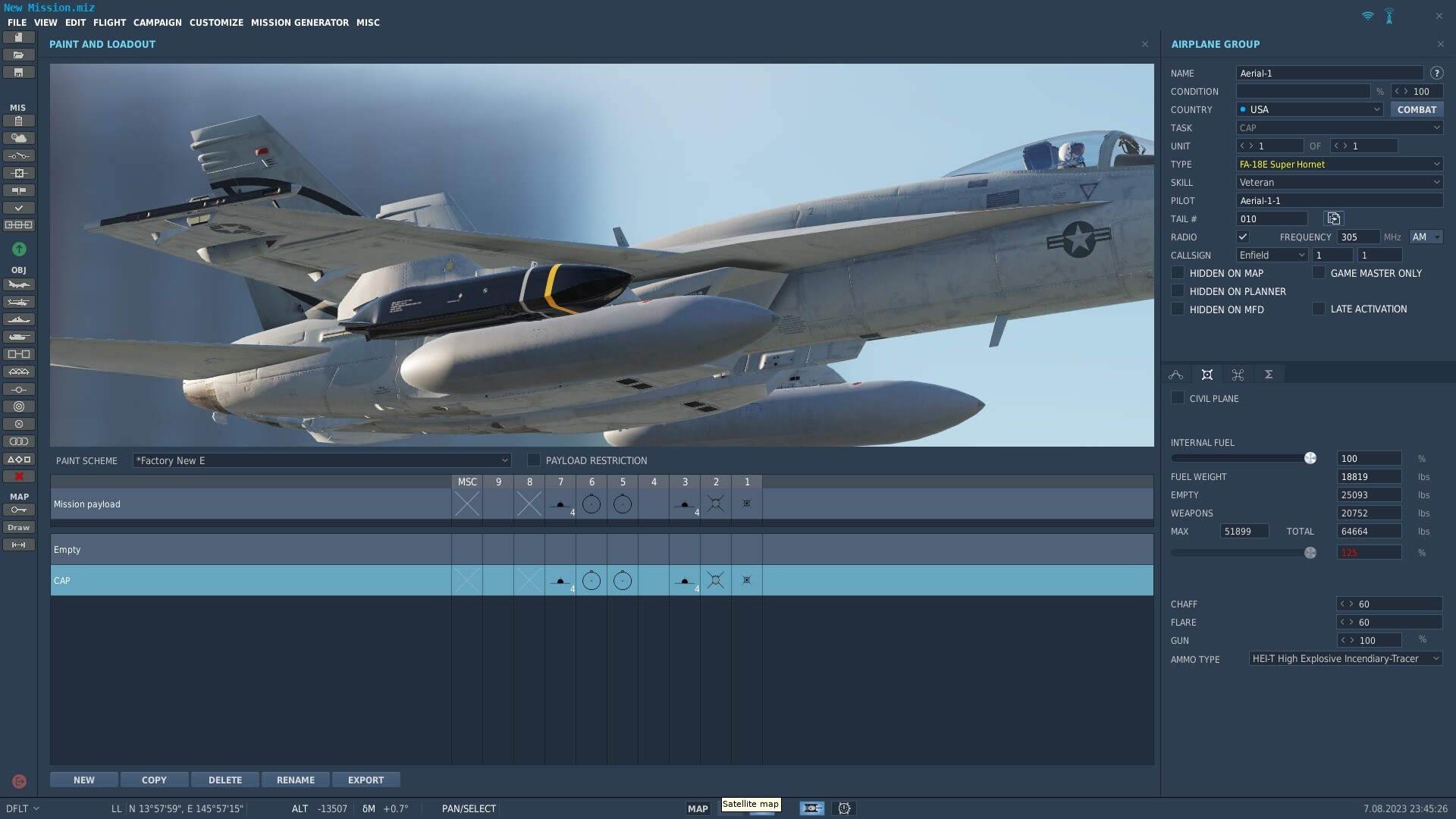Toggle the RADIO checkbox
The image size is (1456, 819).
tap(1242, 237)
